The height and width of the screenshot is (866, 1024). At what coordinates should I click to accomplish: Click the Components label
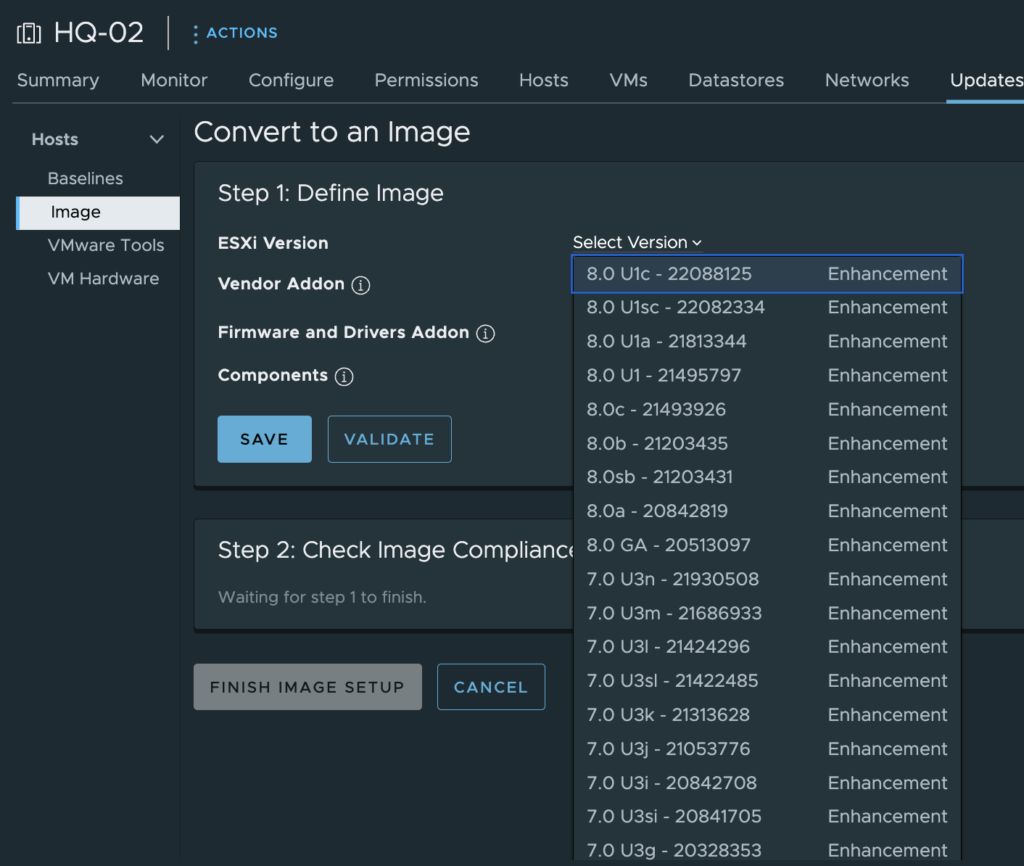click(273, 376)
